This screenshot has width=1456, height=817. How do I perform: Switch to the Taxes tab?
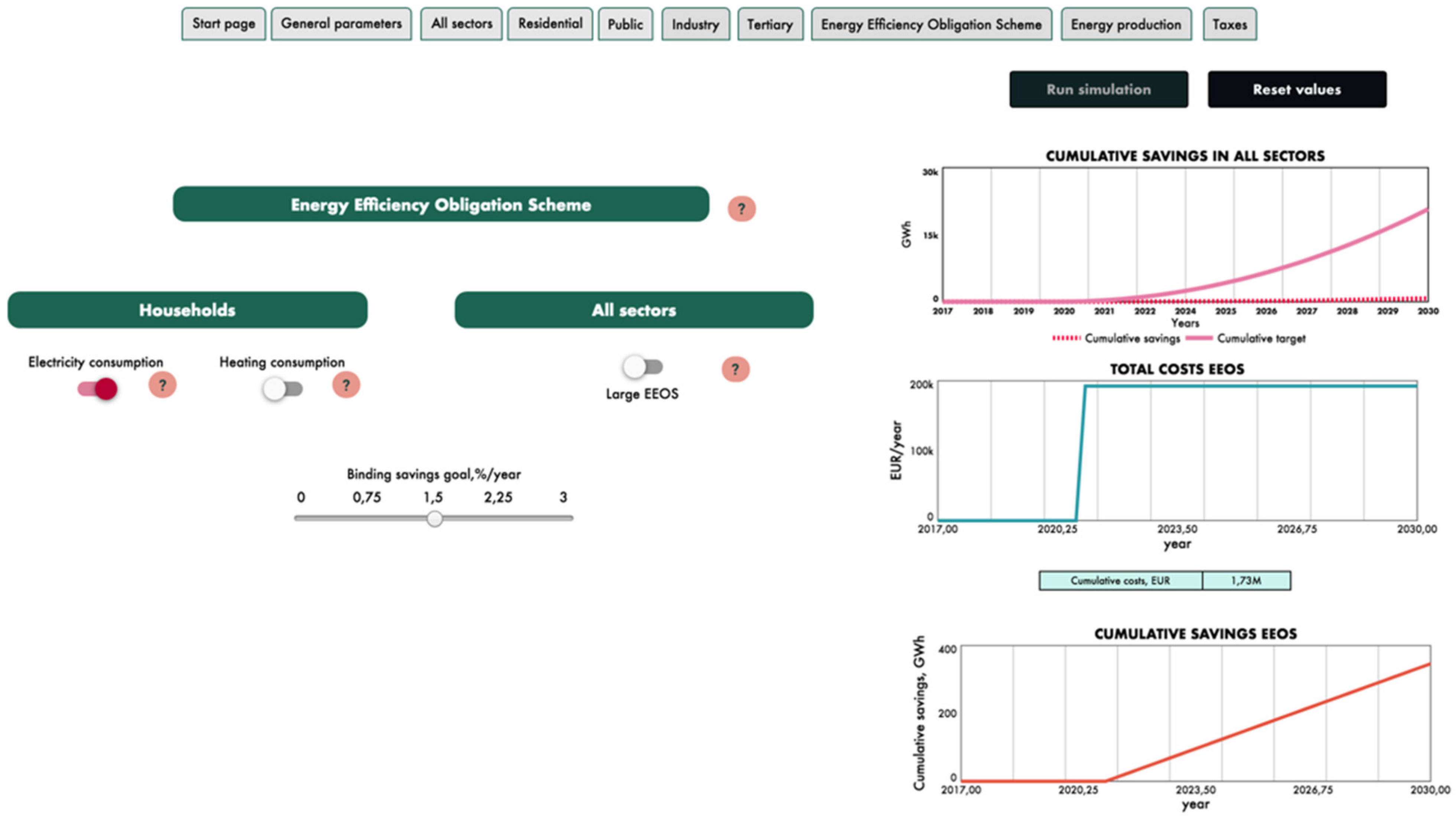(1229, 24)
